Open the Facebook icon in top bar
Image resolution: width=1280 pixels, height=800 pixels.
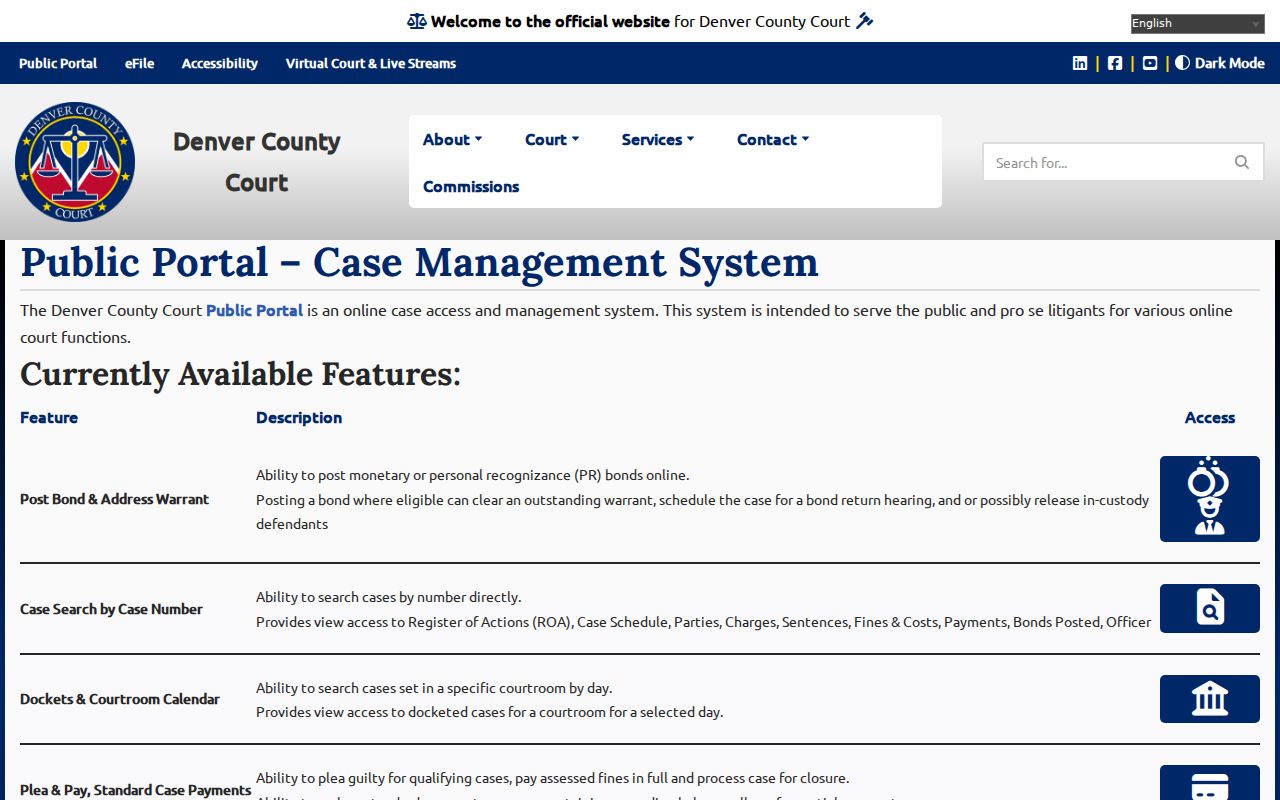pos(1115,63)
